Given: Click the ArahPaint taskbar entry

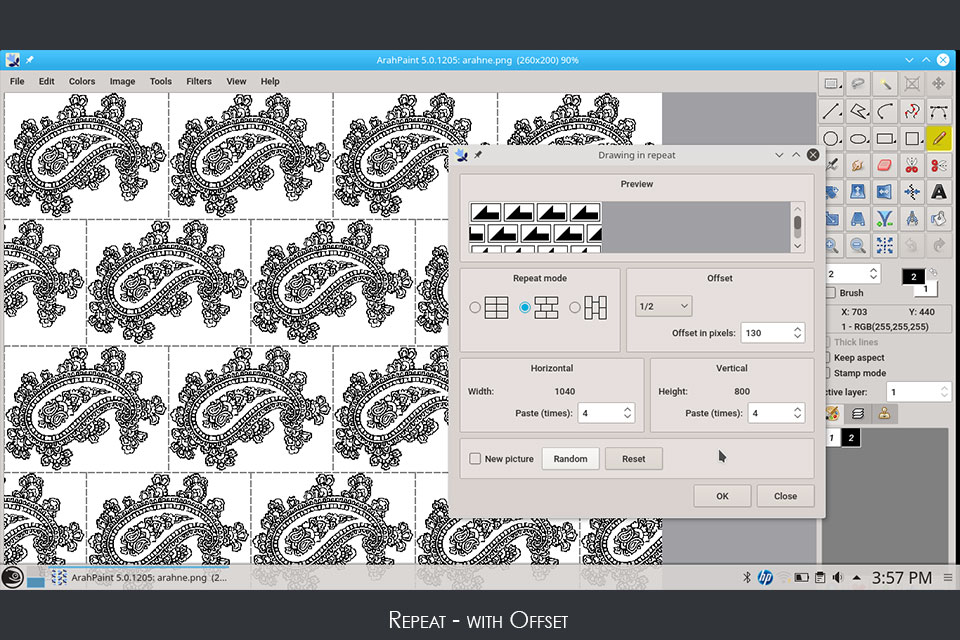Looking at the screenshot, I should click(138, 578).
